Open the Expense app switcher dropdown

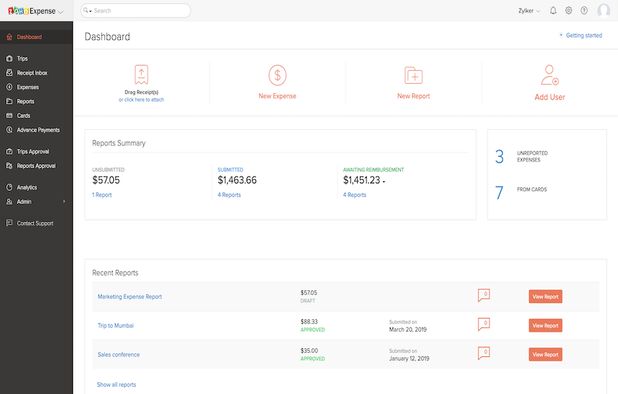[60, 12]
